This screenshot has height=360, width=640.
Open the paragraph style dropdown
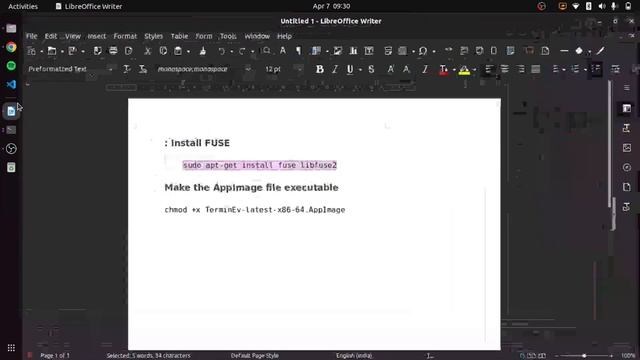[x=110, y=69]
